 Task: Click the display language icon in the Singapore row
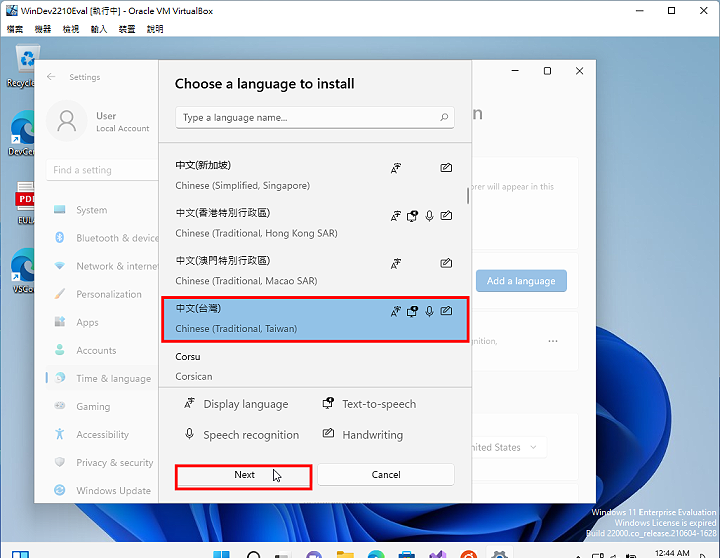396,168
